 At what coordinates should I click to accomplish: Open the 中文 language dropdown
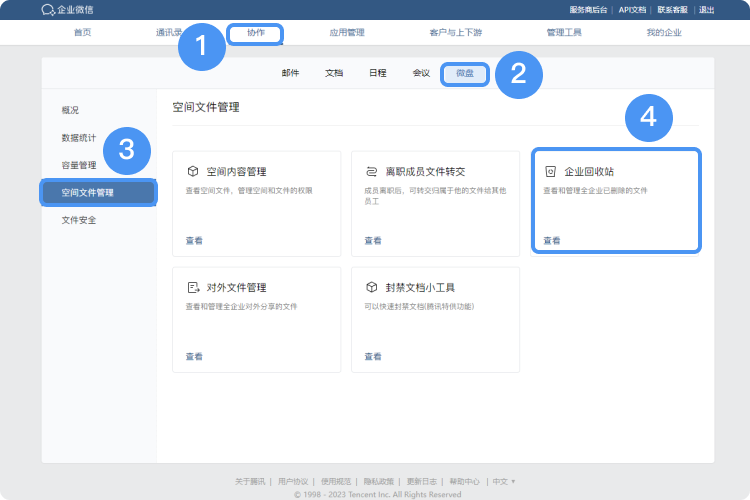point(504,481)
